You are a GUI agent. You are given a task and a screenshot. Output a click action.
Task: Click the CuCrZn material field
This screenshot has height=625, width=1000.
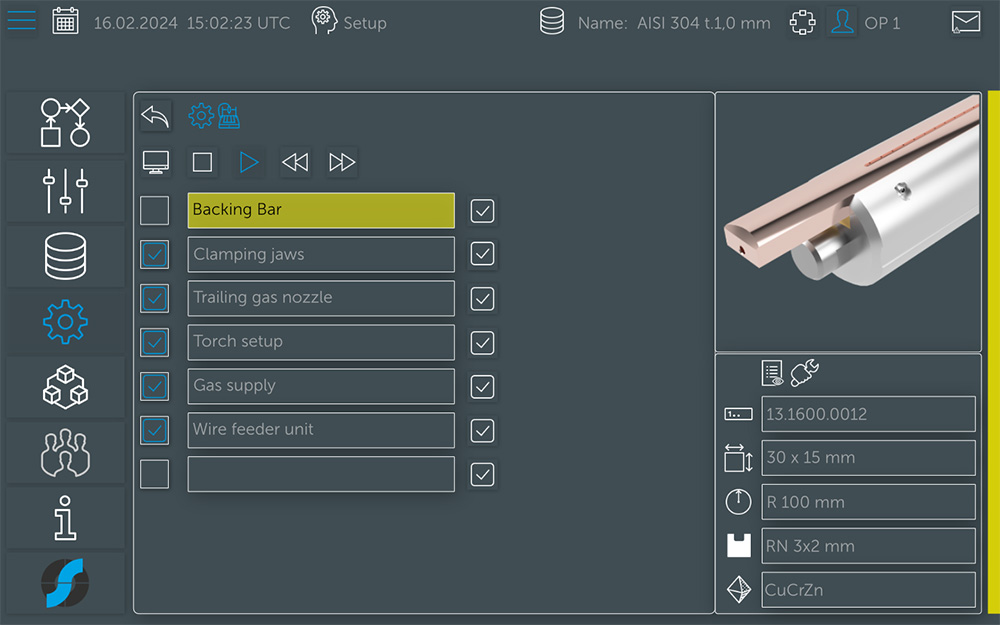pyautogui.click(x=867, y=590)
